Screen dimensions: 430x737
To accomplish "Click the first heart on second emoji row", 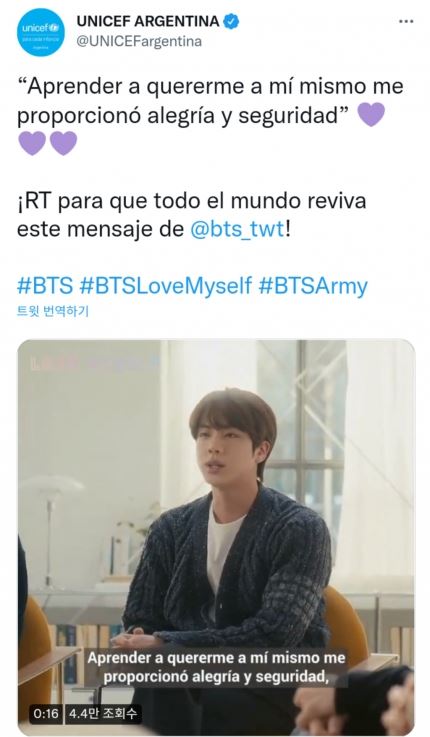I will pos(32,143).
